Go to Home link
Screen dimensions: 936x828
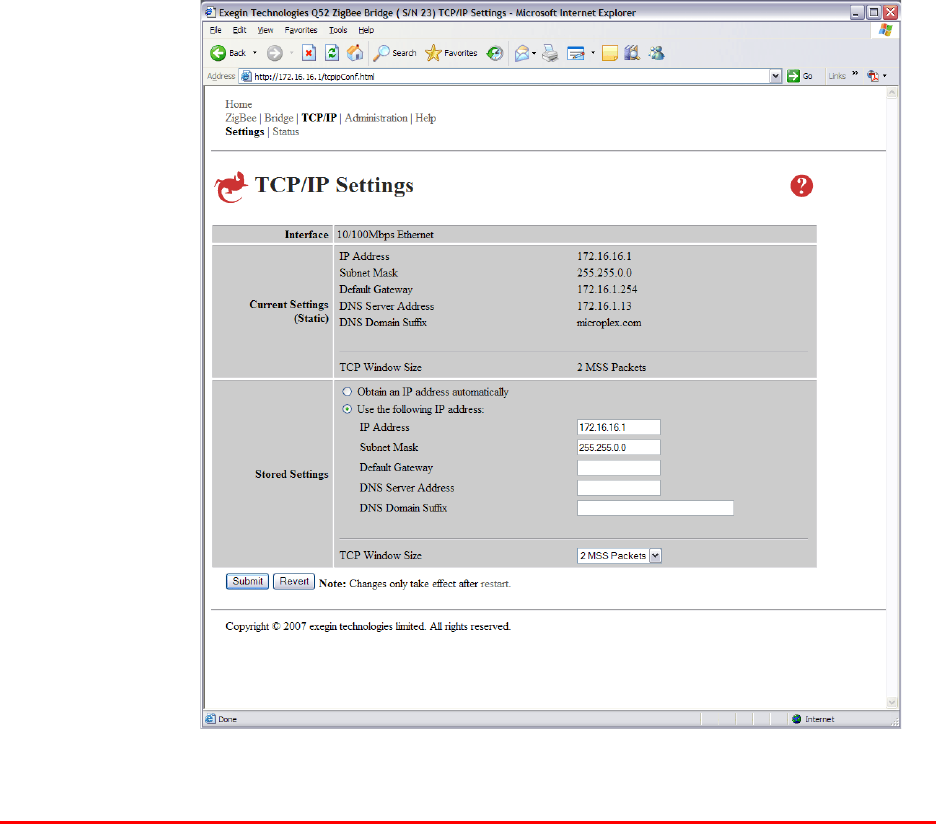pyautogui.click(x=239, y=104)
